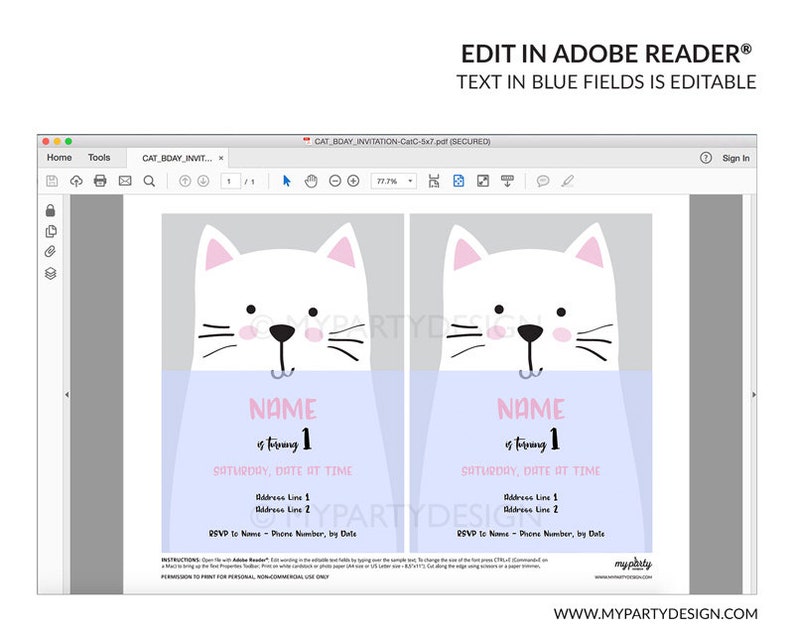Image resolution: width=794 pixels, height=632 pixels.
Task: Click the fit one full page icon
Action: pyautogui.click(x=458, y=181)
